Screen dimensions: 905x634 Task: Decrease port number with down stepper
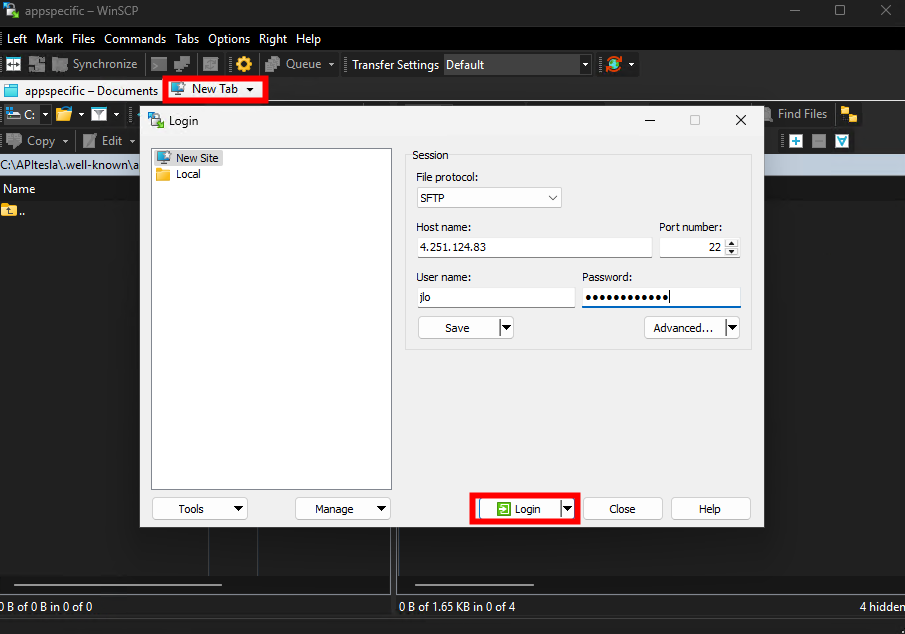pos(732,251)
